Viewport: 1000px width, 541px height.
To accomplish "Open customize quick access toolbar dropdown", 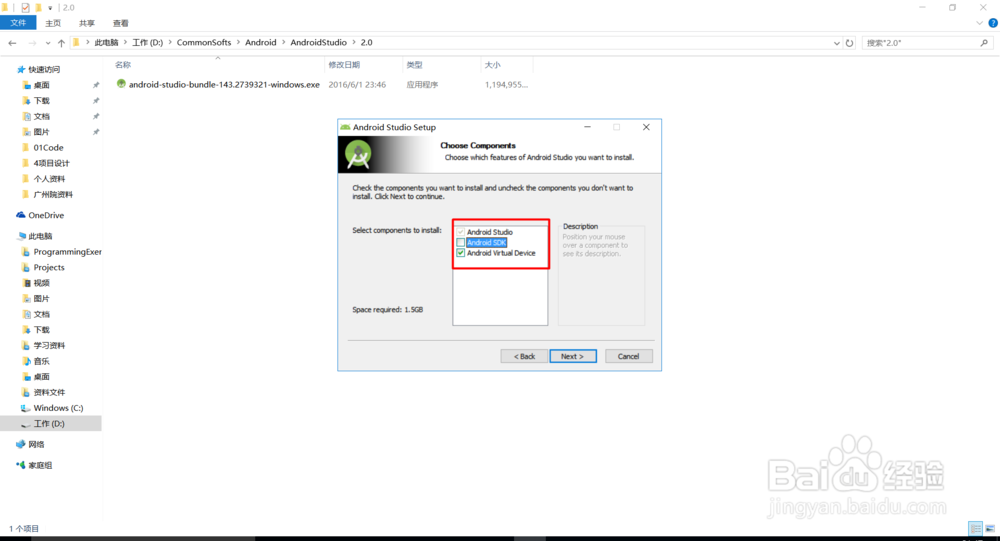I will (50, 8).
